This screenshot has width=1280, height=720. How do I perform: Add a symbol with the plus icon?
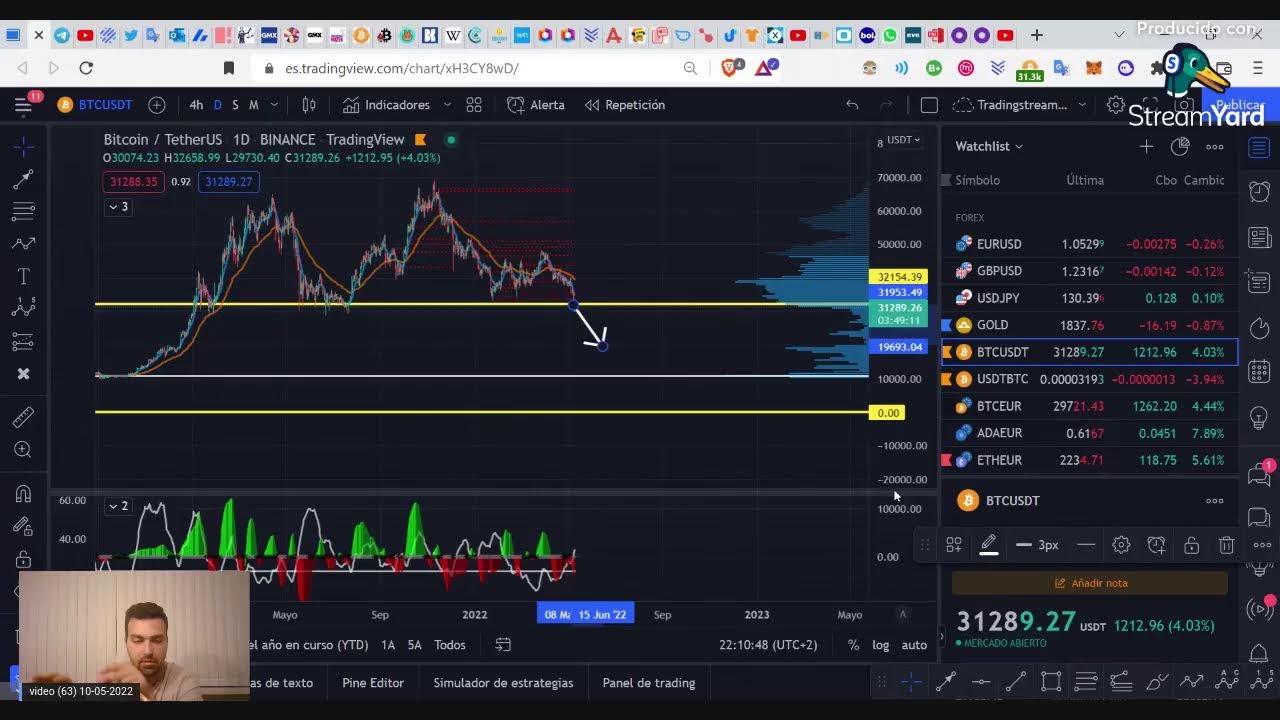157,104
